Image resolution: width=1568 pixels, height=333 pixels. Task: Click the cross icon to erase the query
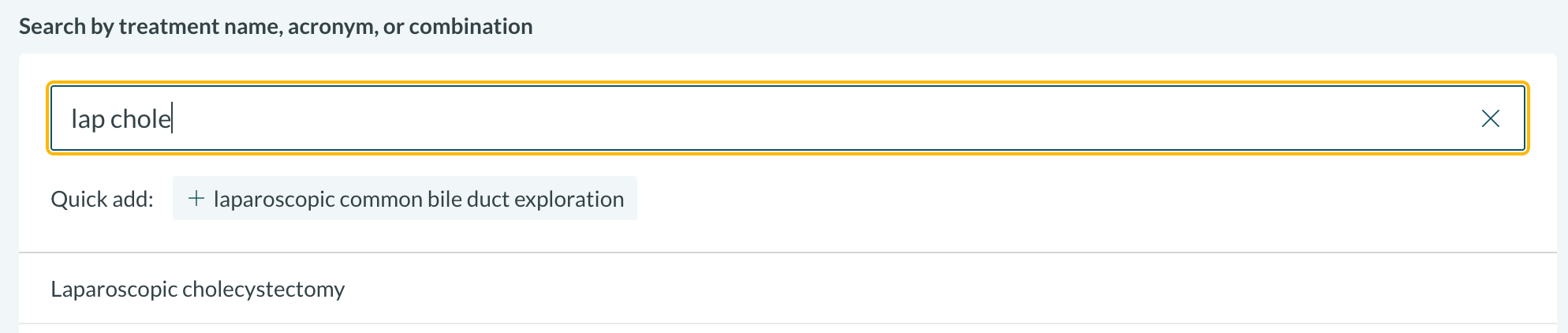tap(1490, 118)
